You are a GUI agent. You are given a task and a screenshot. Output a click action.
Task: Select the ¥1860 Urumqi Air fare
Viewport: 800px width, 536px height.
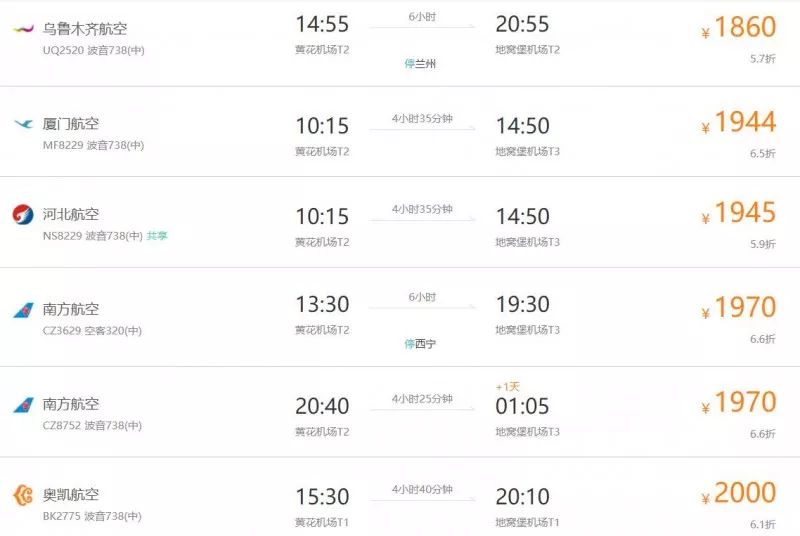pyautogui.click(x=739, y=28)
